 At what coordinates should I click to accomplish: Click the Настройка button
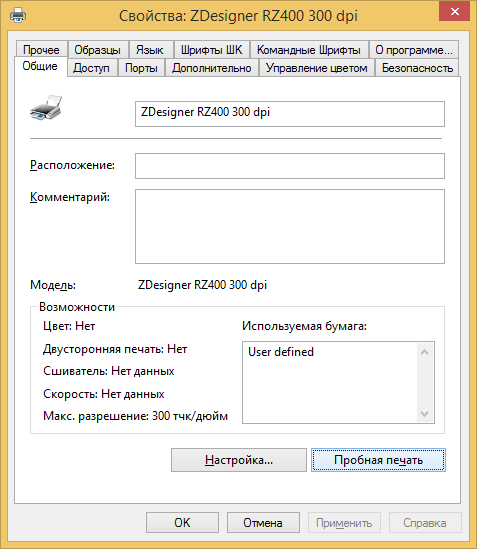coord(239,460)
